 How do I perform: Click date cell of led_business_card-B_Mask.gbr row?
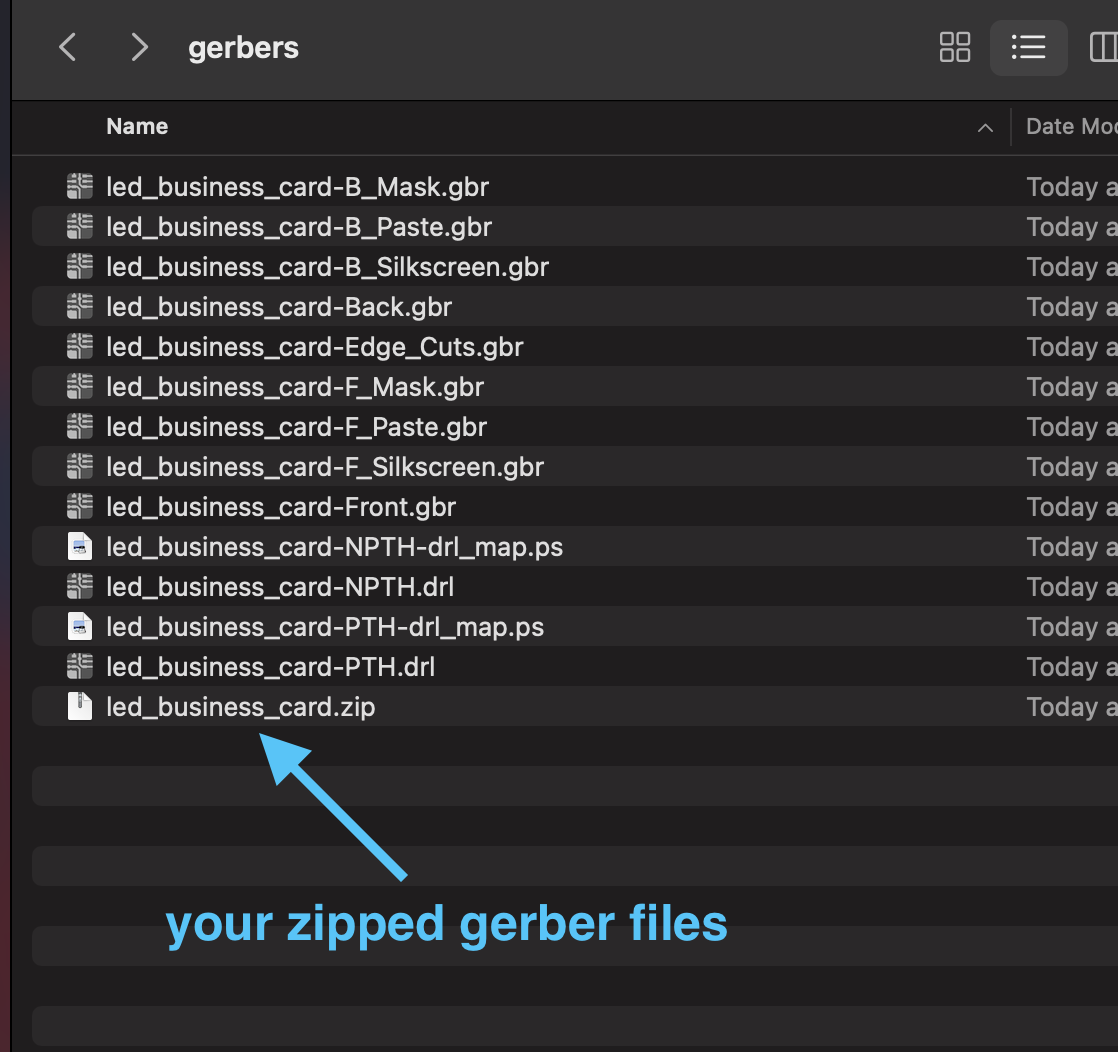pyautogui.click(x=1072, y=187)
